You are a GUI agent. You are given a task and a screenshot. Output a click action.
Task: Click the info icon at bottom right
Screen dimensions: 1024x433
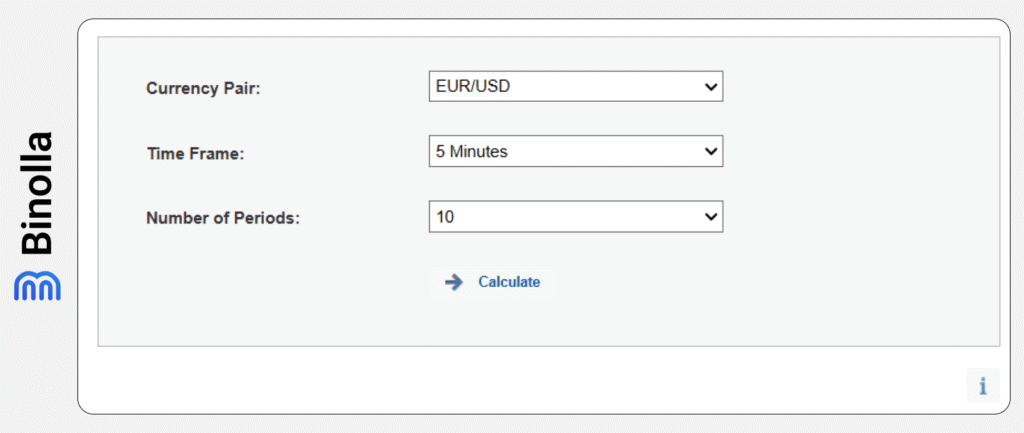982,385
